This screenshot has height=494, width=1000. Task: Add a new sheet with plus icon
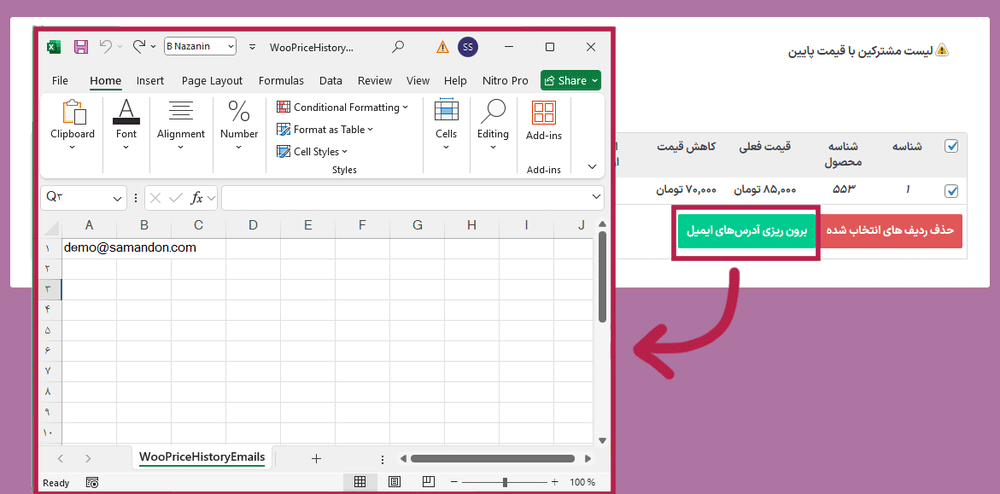[x=316, y=458]
